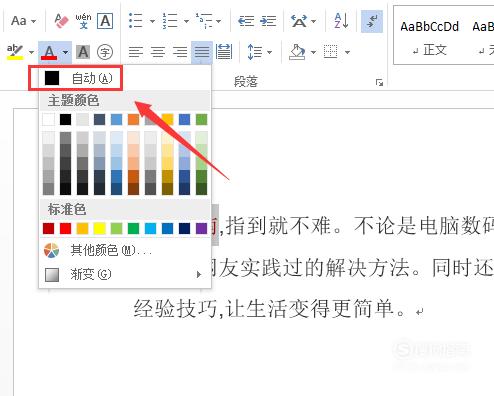Click the Distributed alignment icon
494x396 pixels.
tap(224, 52)
